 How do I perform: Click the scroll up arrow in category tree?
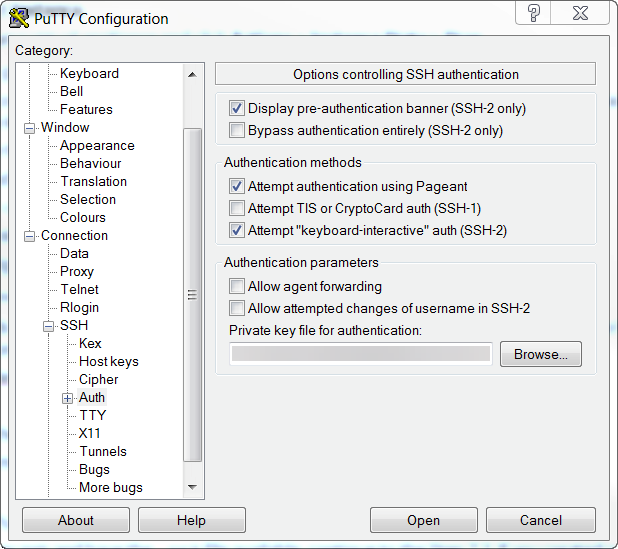coord(192,74)
